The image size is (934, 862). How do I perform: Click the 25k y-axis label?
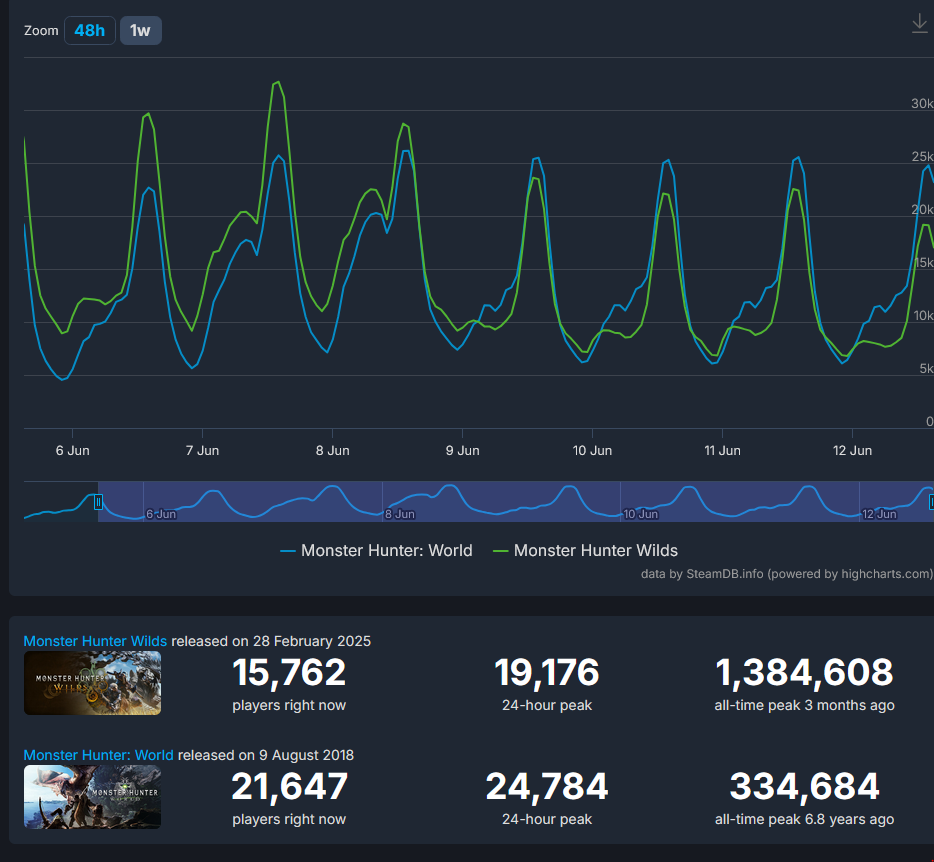pos(922,156)
